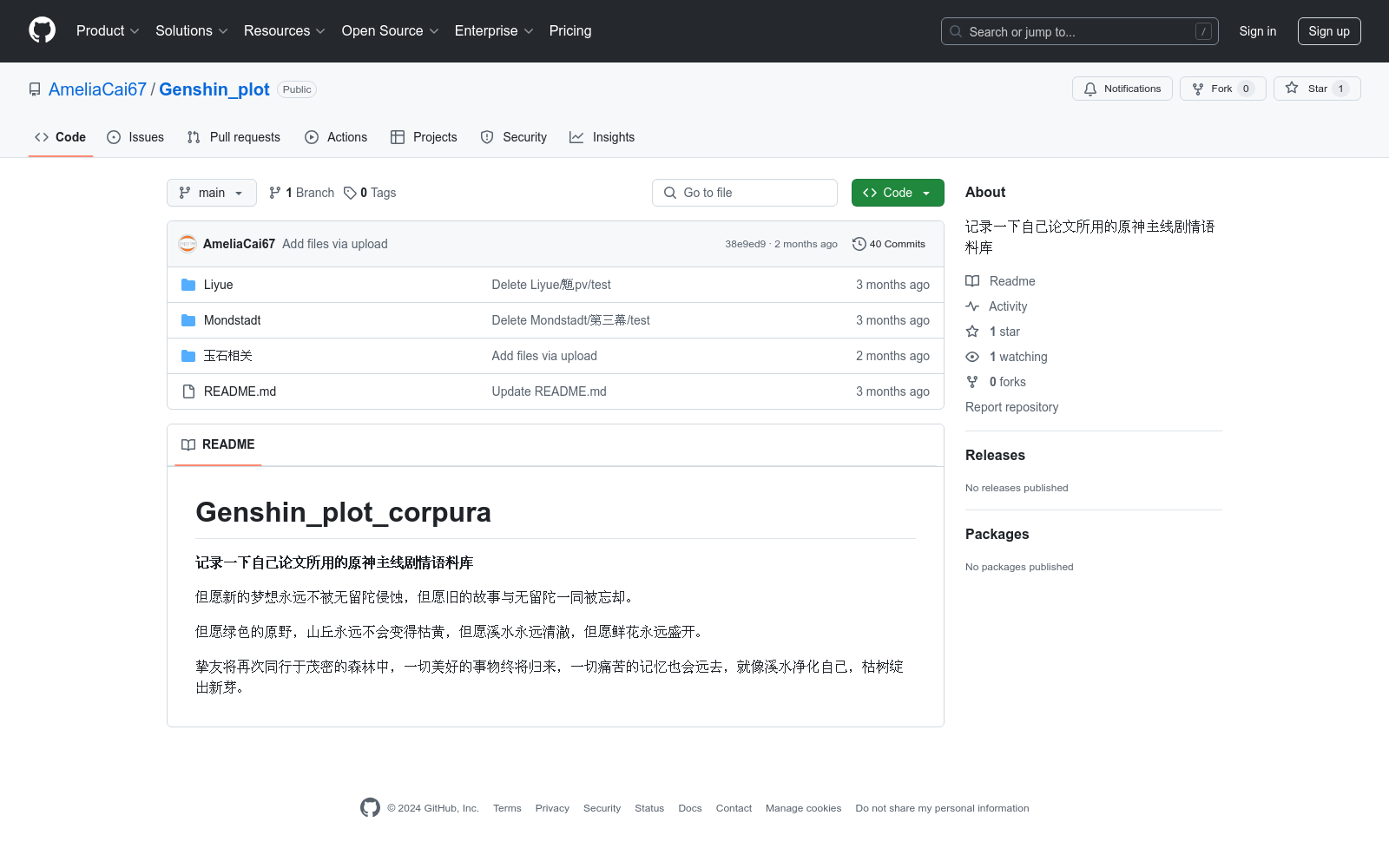Image resolution: width=1389 pixels, height=868 pixels.
Task: View the 0 forks link
Action: point(996,382)
